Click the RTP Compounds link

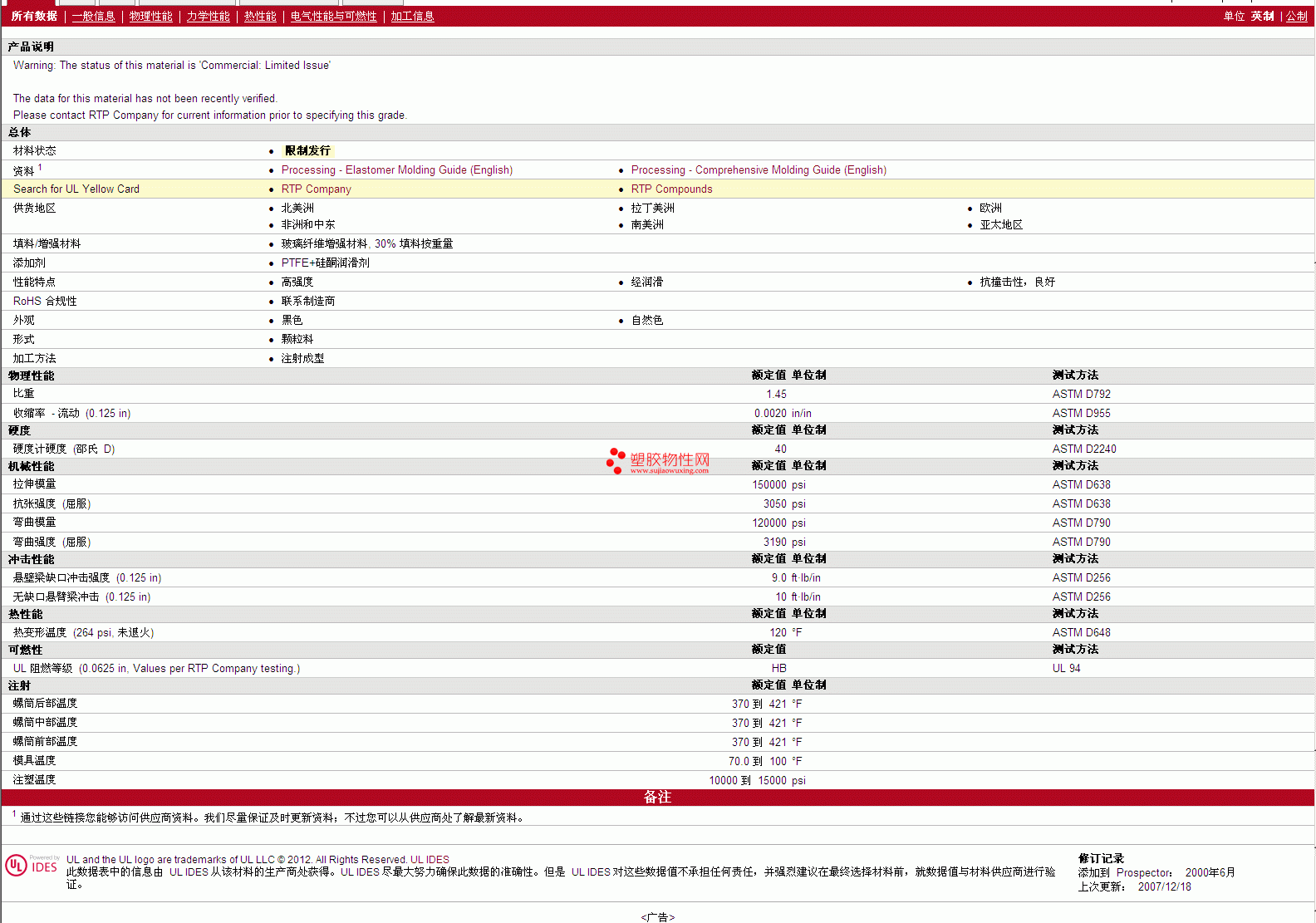(x=671, y=189)
